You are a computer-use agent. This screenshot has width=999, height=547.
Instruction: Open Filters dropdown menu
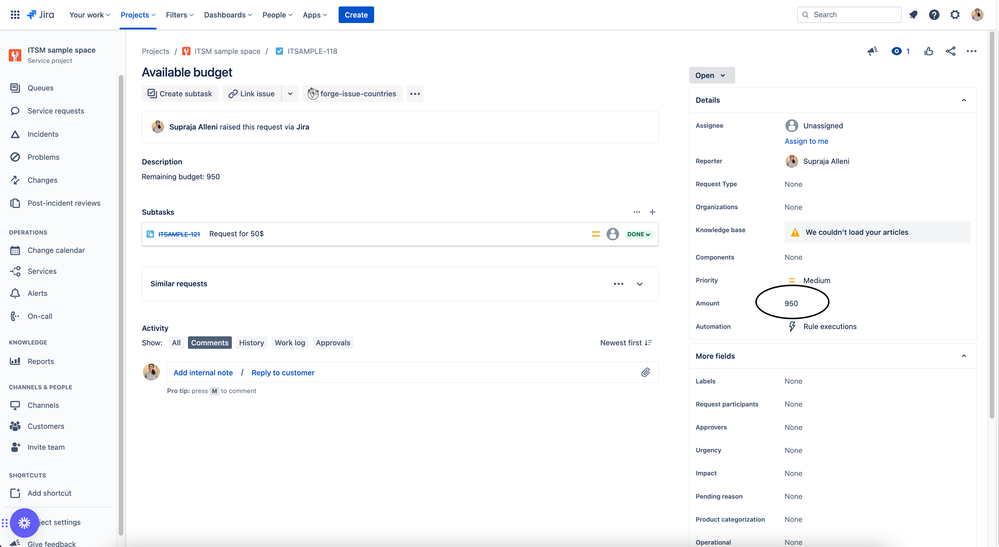tap(179, 15)
